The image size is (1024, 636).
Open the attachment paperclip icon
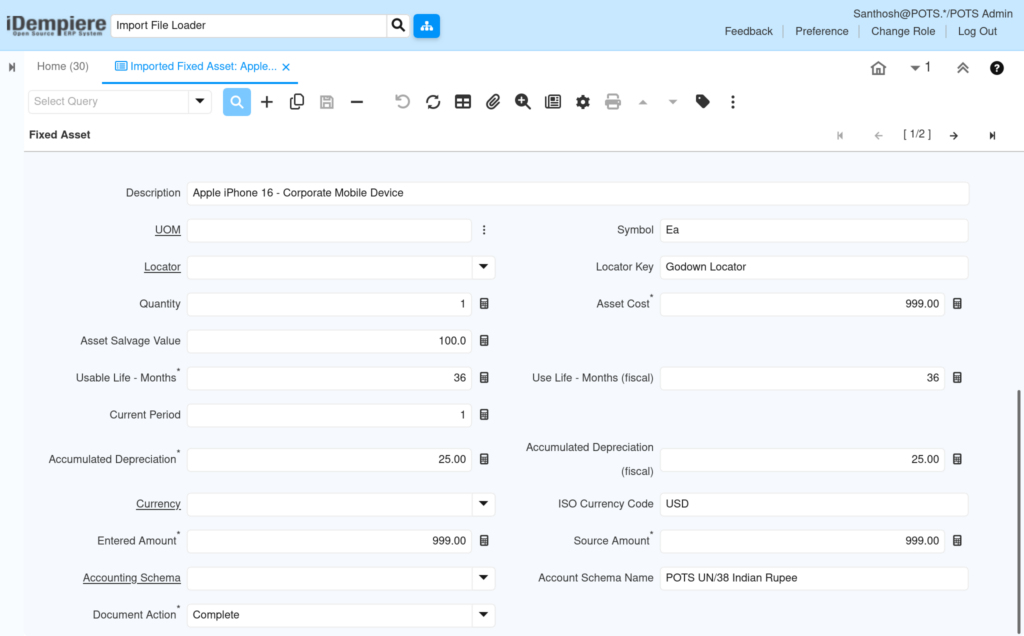tap(492, 102)
